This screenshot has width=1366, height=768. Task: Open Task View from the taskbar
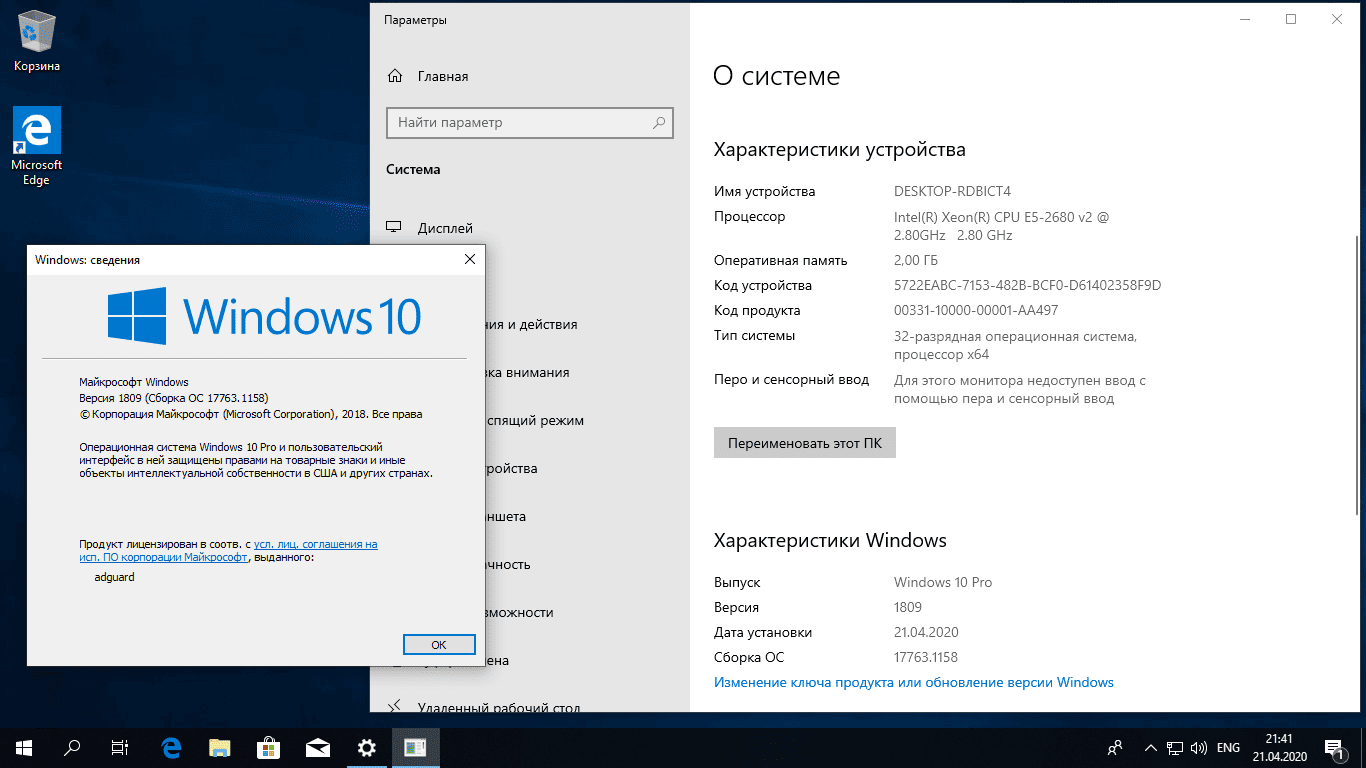tap(120, 747)
